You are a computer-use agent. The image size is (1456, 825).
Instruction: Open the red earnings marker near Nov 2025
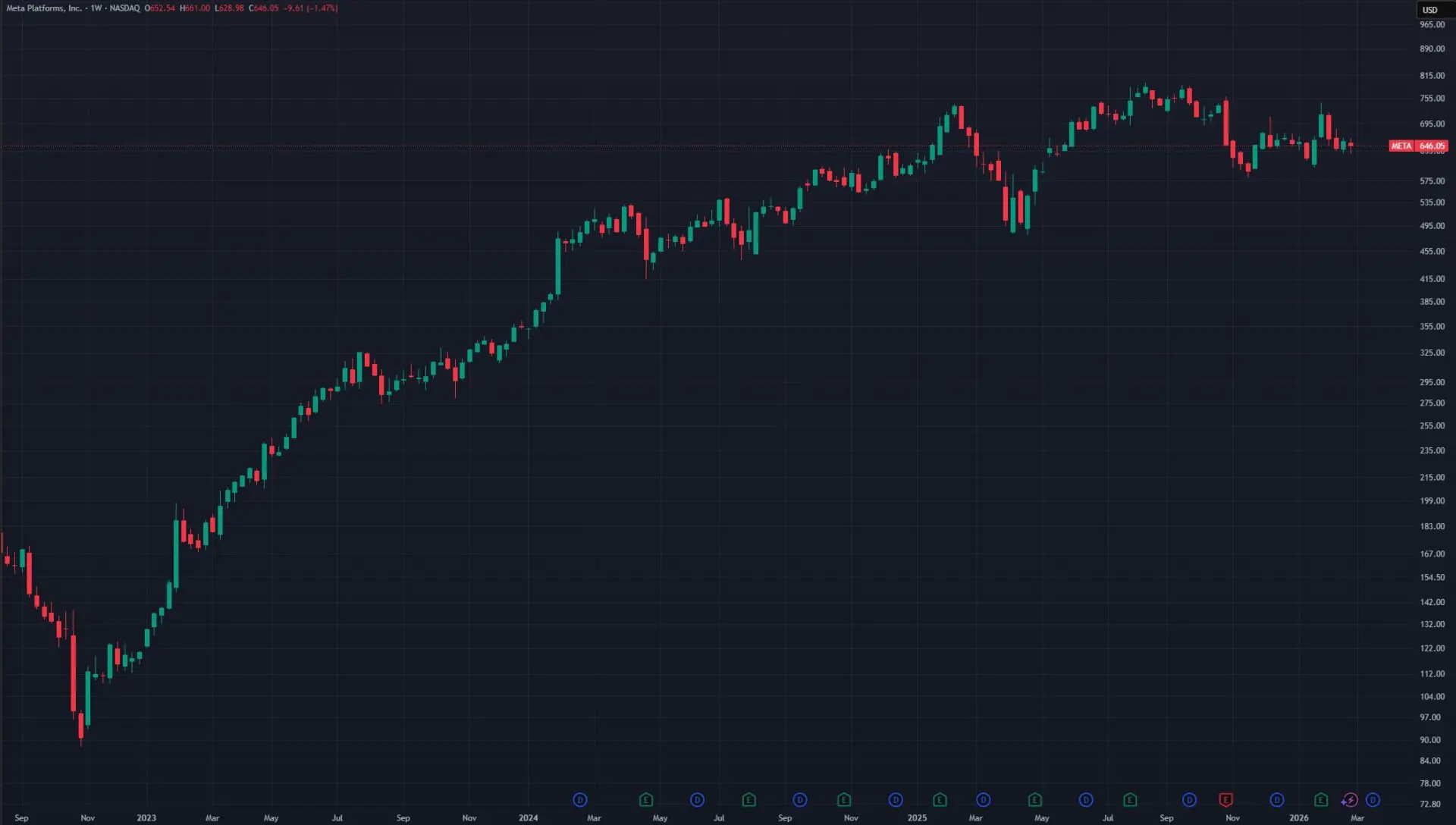point(1225,800)
